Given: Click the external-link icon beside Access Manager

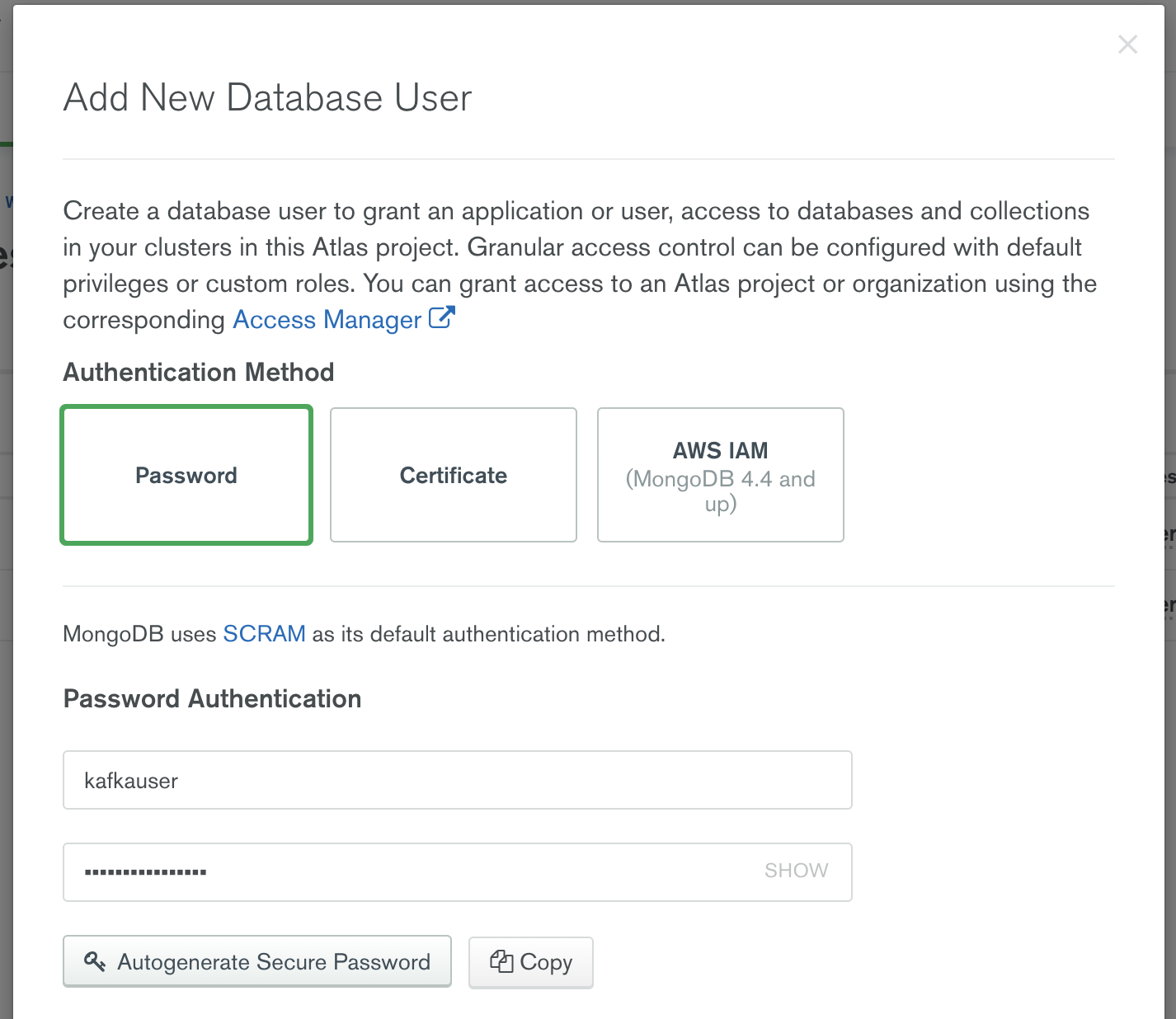Looking at the screenshot, I should click(x=442, y=318).
